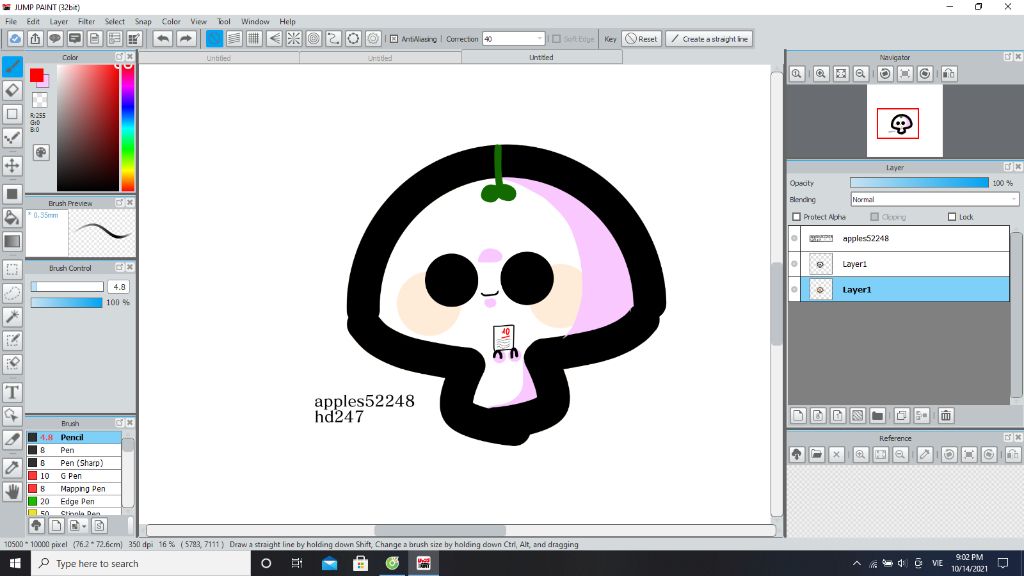
Task: Switch to the first Untitled tab
Action: tap(218, 58)
